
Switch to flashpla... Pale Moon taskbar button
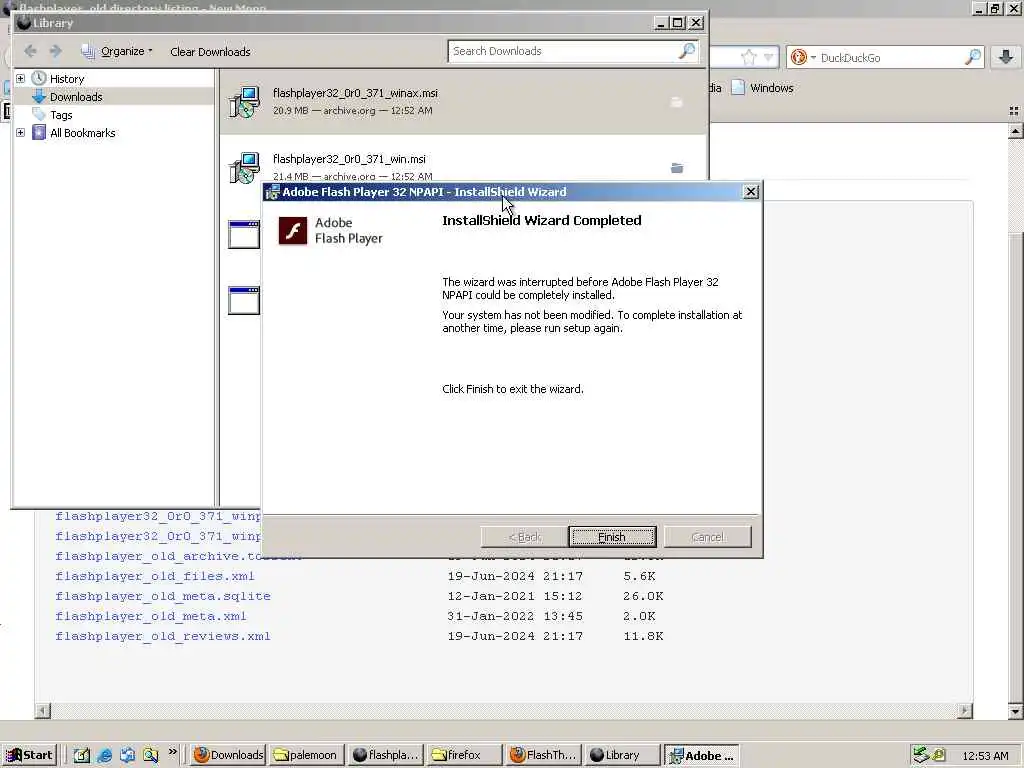(x=385, y=755)
